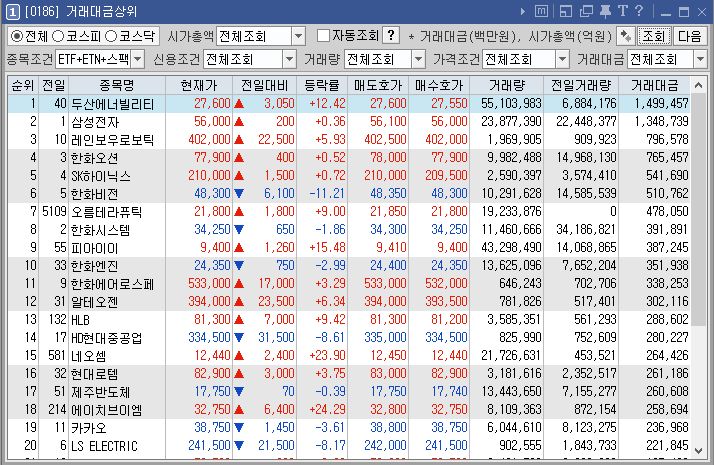Select 한화오션 stock name
This screenshot has height=465, width=714.
[94, 158]
